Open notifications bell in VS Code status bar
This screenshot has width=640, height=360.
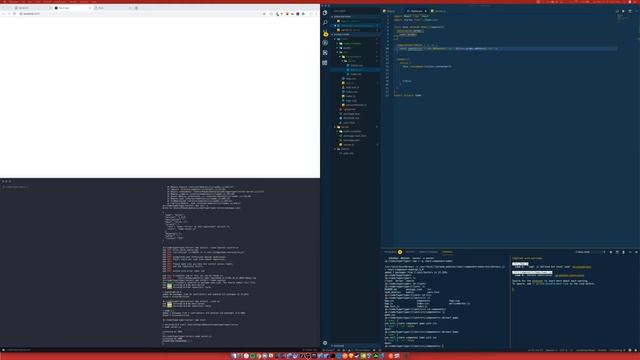(636, 350)
